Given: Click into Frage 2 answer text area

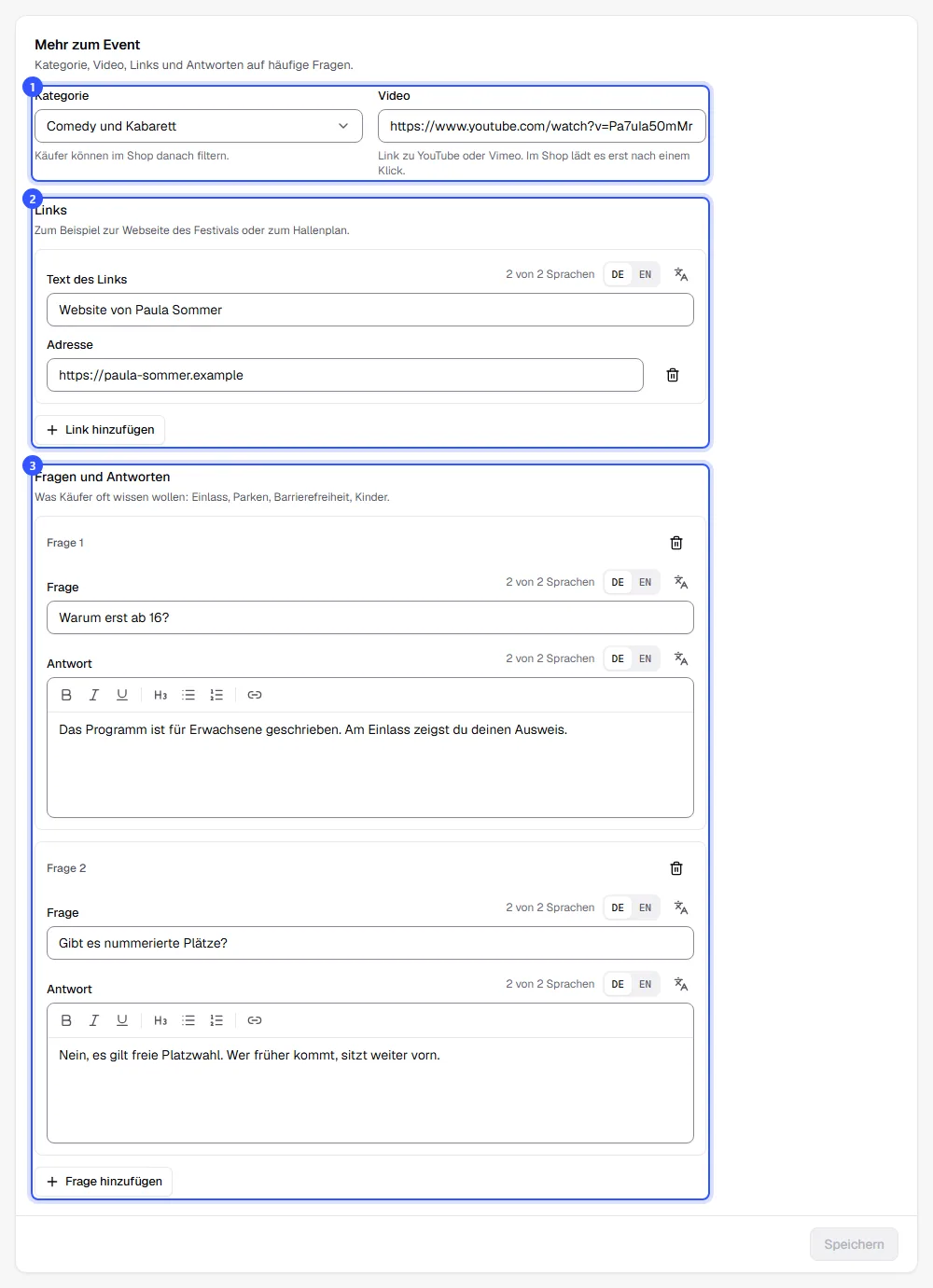Looking at the screenshot, I should click(370, 1090).
